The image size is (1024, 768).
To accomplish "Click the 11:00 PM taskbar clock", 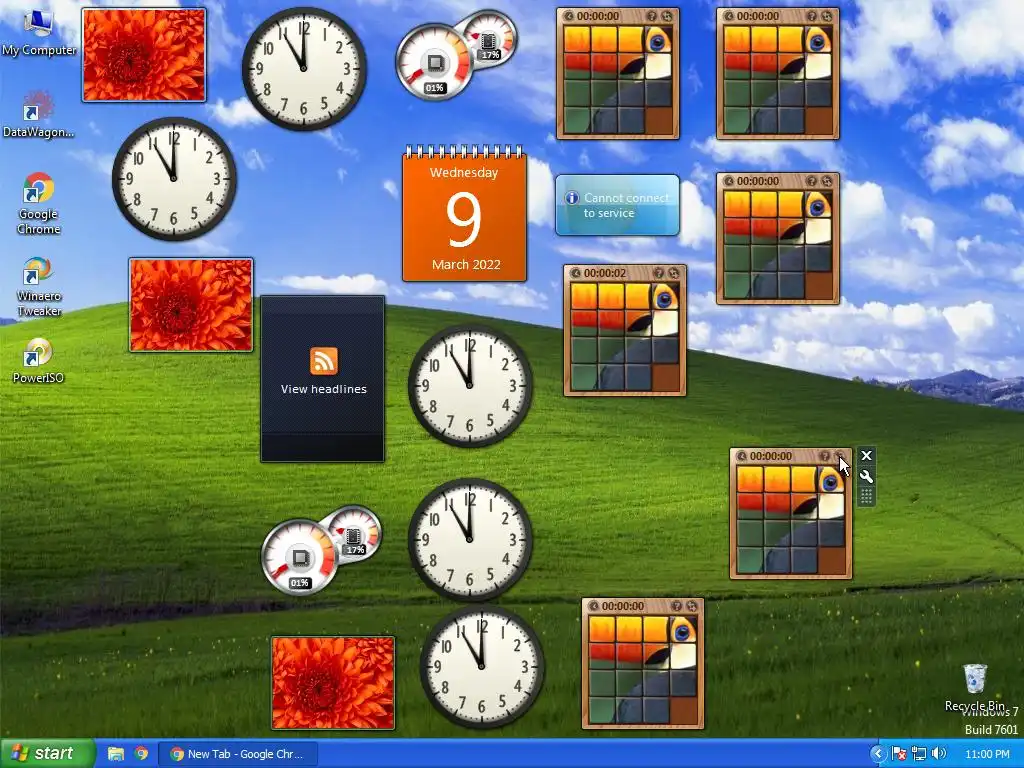I will coord(987,754).
